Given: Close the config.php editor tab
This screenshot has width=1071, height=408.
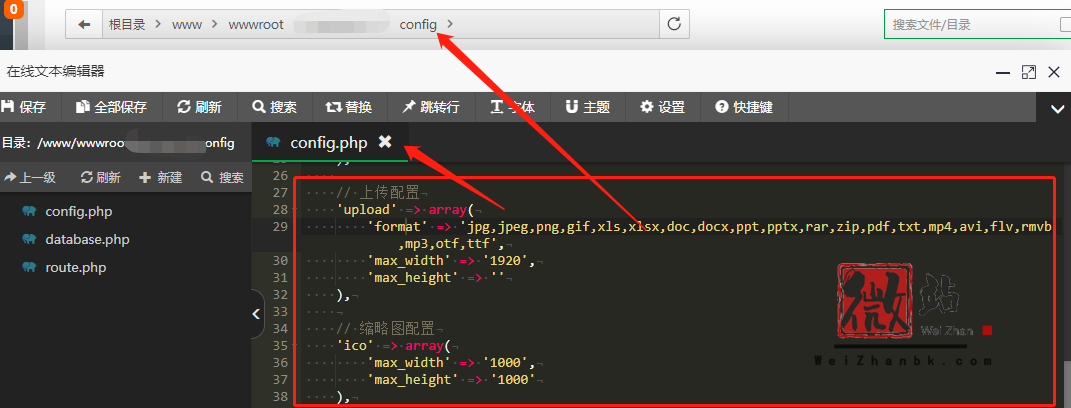Looking at the screenshot, I should click(385, 143).
